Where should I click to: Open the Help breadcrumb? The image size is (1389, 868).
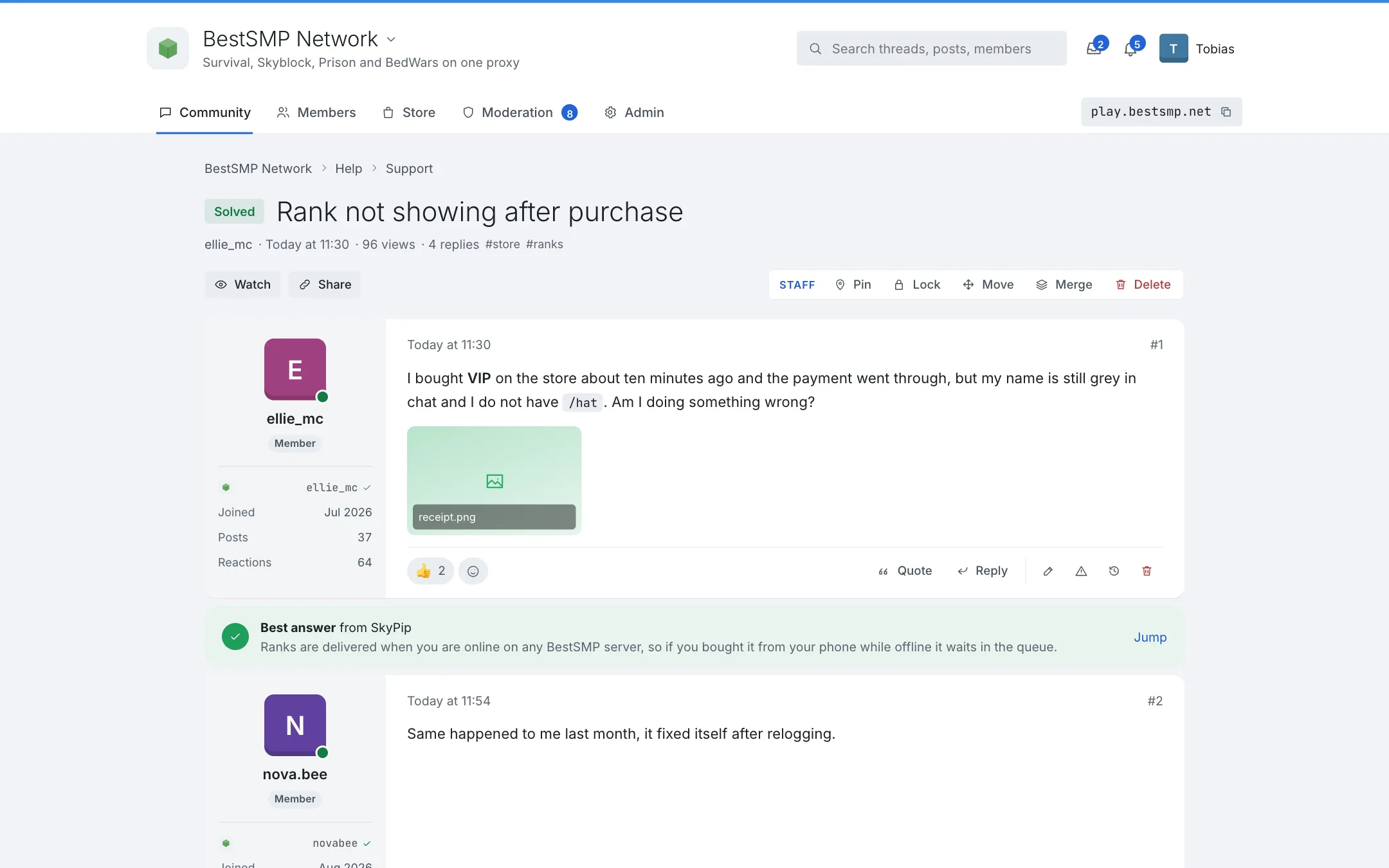click(349, 168)
